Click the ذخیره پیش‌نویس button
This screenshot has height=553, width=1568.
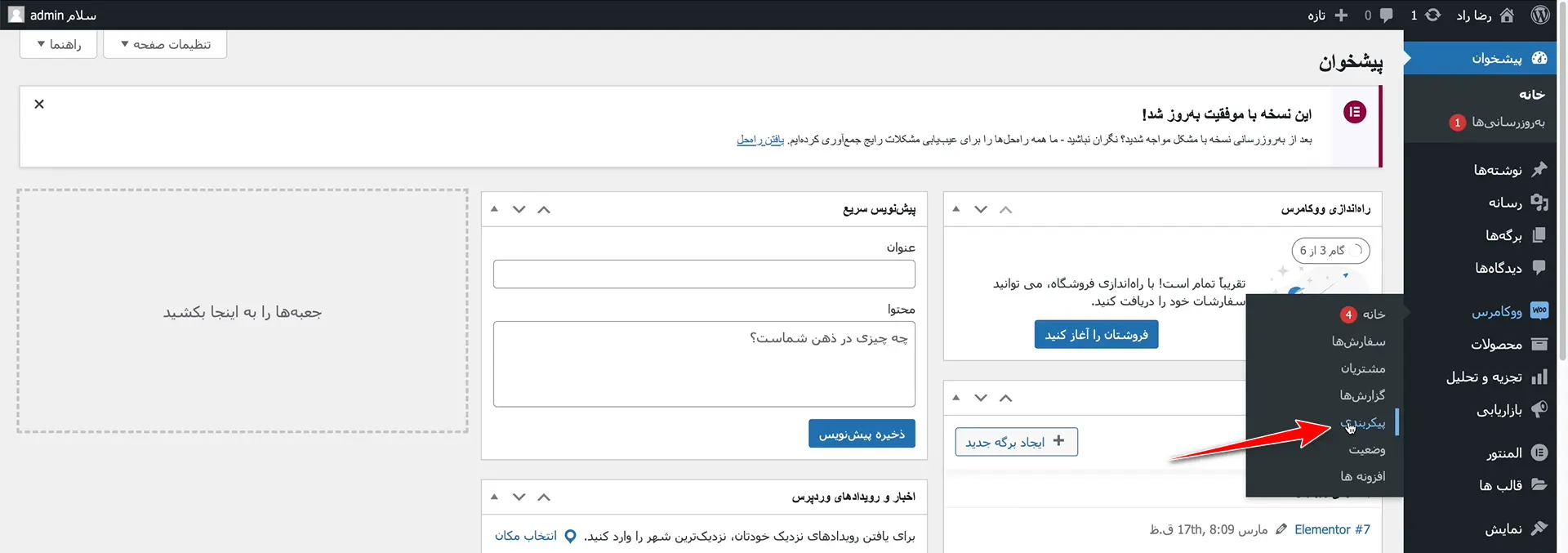coord(862,434)
